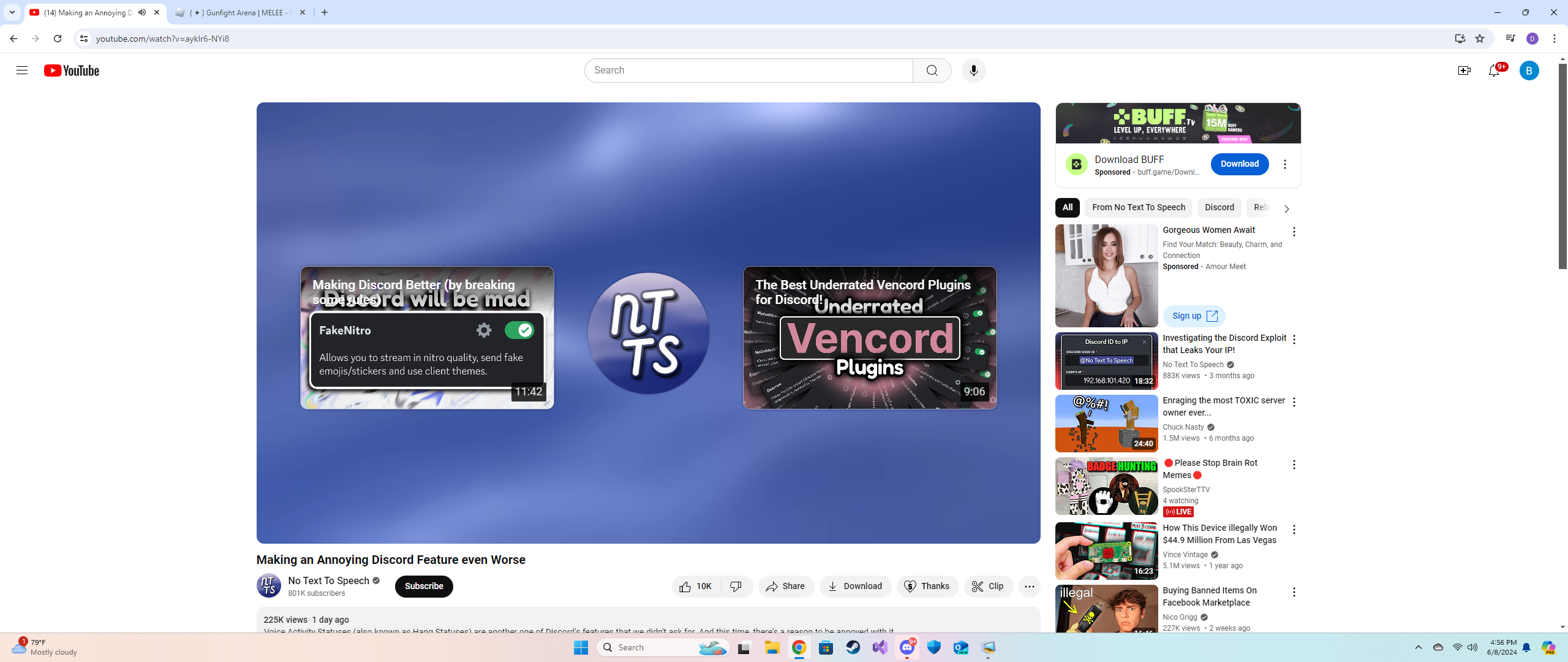The width and height of the screenshot is (1568, 662).
Task: Click the page vertical scrollbar
Action: point(1562,165)
